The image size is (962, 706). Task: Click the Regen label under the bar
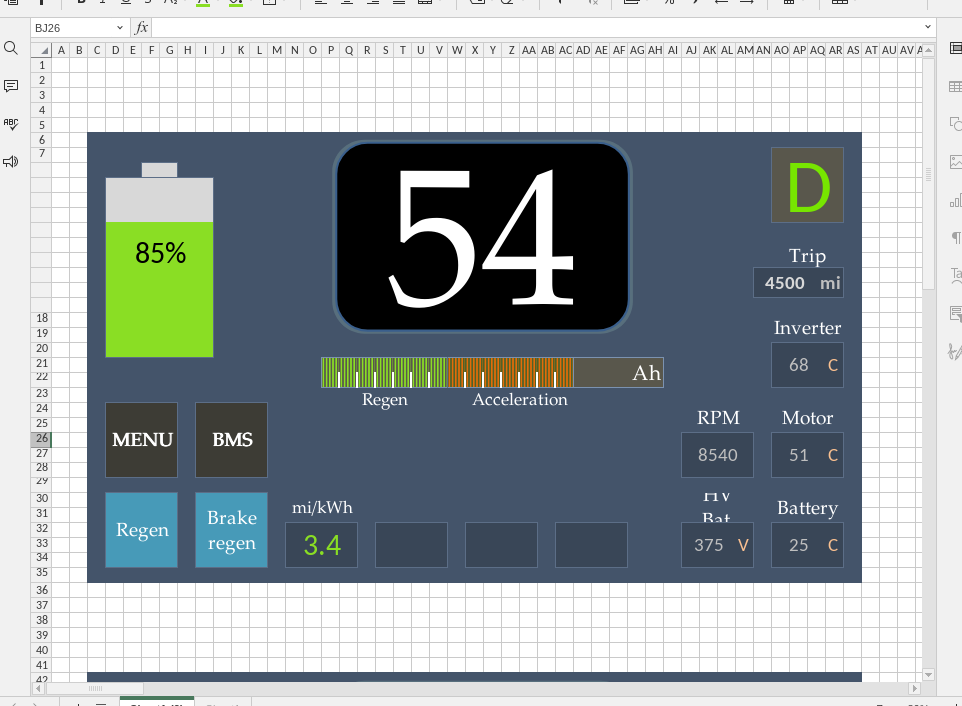tap(385, 400)
